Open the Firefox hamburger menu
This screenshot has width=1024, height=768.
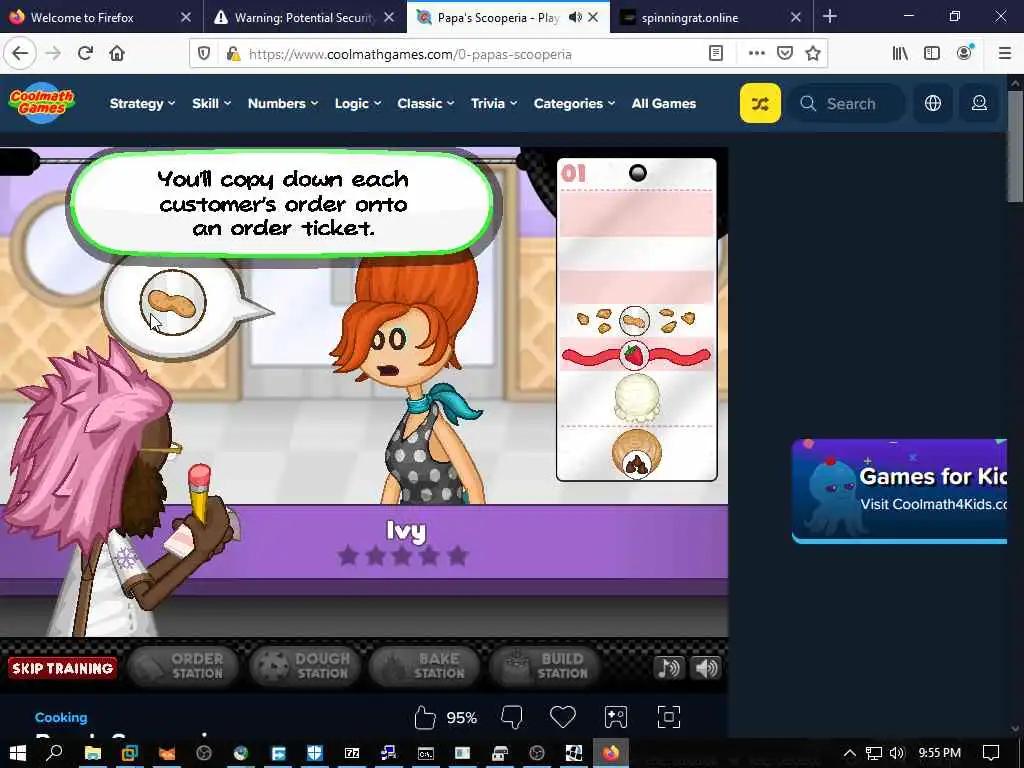coord(1004,54)
